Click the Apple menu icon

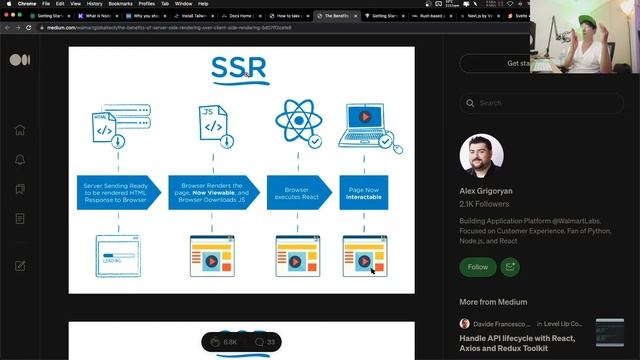click(9, 4)
